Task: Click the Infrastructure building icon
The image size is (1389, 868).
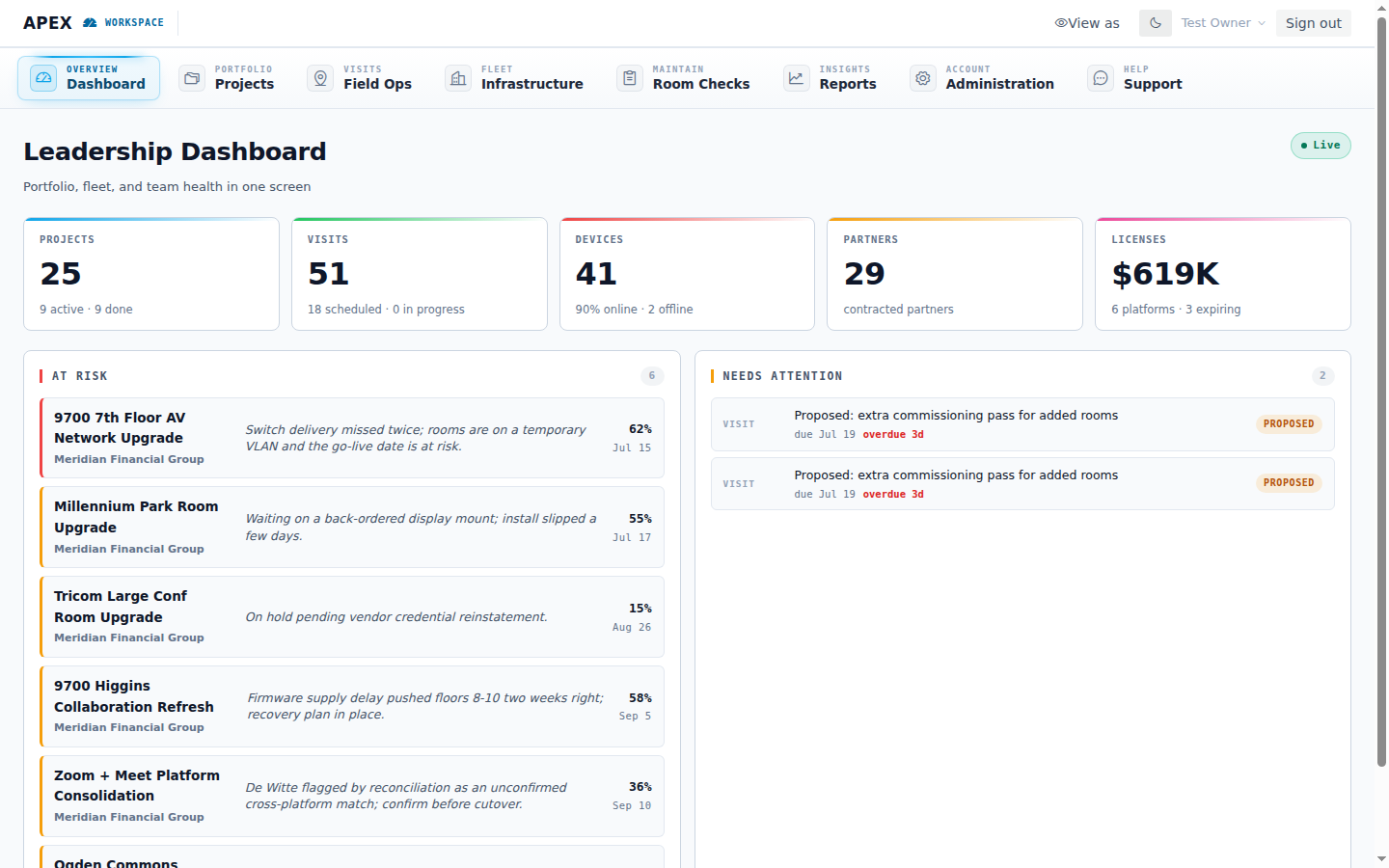Action: tap(458, 78)
